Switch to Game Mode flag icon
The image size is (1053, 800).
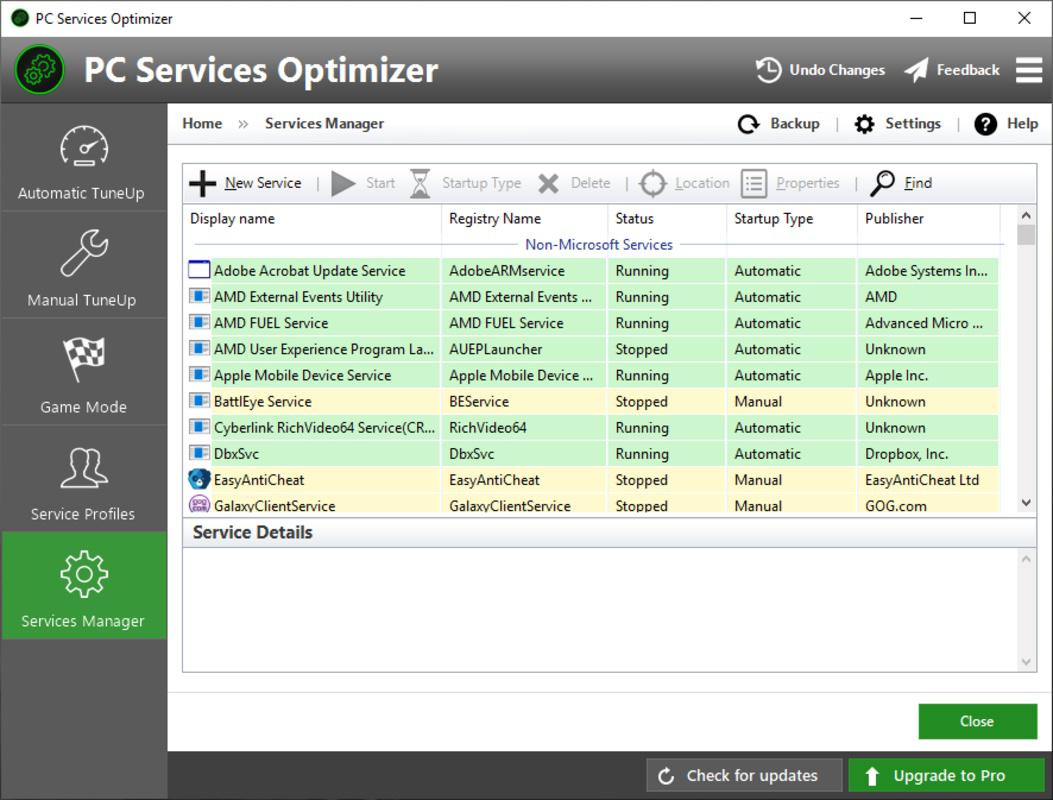(x=84, y=359)
